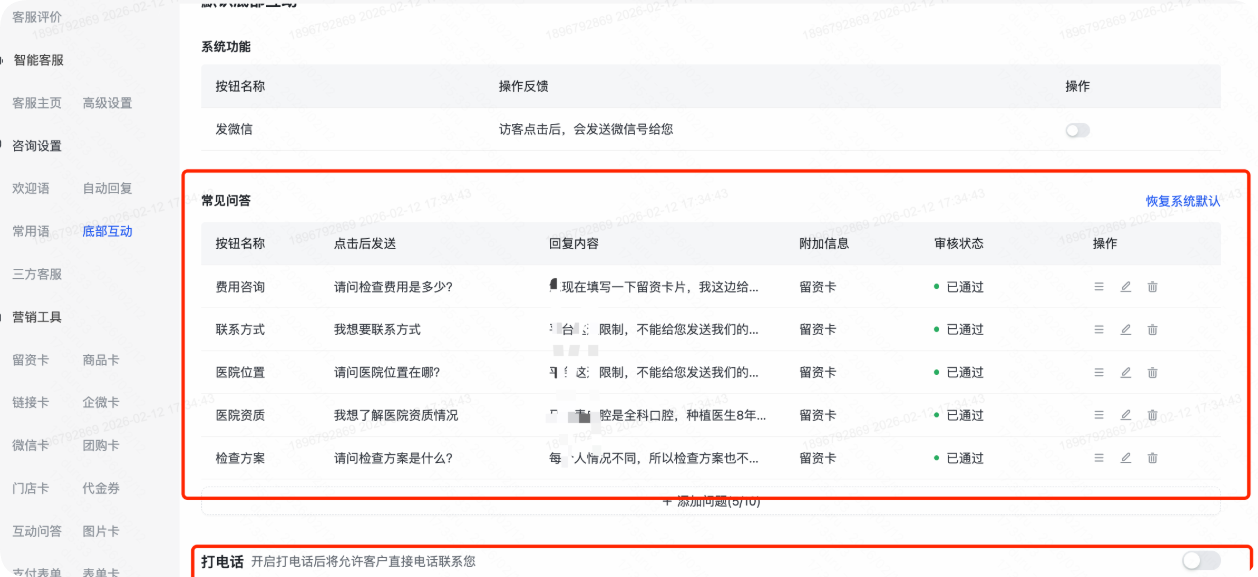Go to 自动回复 settings
The height and width of the screenshot is (577, 1258).
107,188
